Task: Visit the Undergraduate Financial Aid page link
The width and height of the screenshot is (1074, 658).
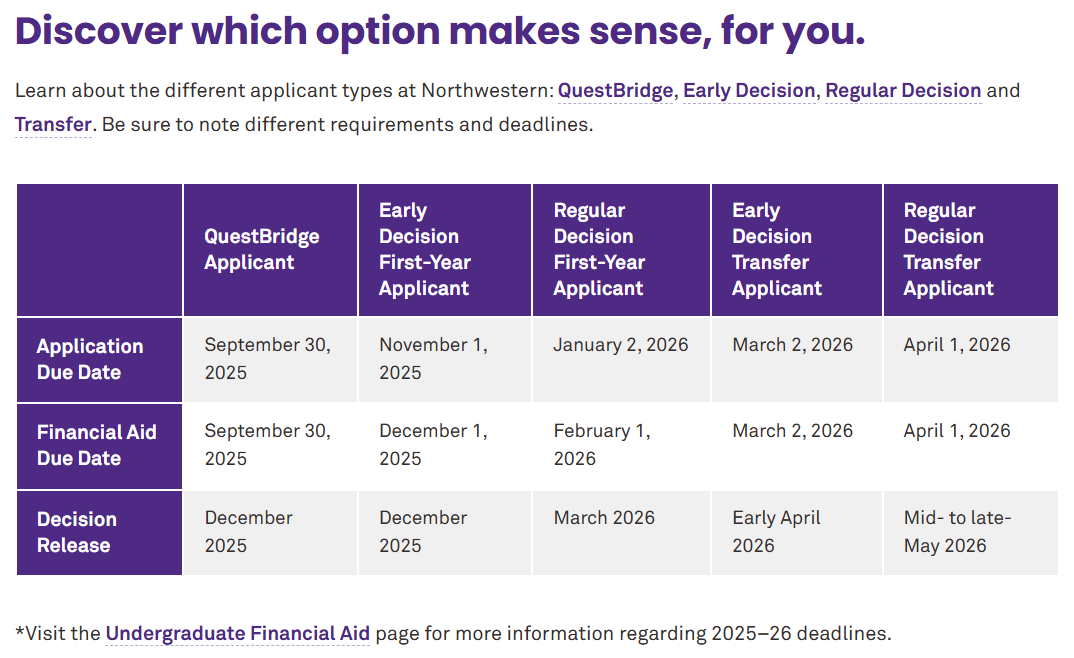Action: pos(237,633)
